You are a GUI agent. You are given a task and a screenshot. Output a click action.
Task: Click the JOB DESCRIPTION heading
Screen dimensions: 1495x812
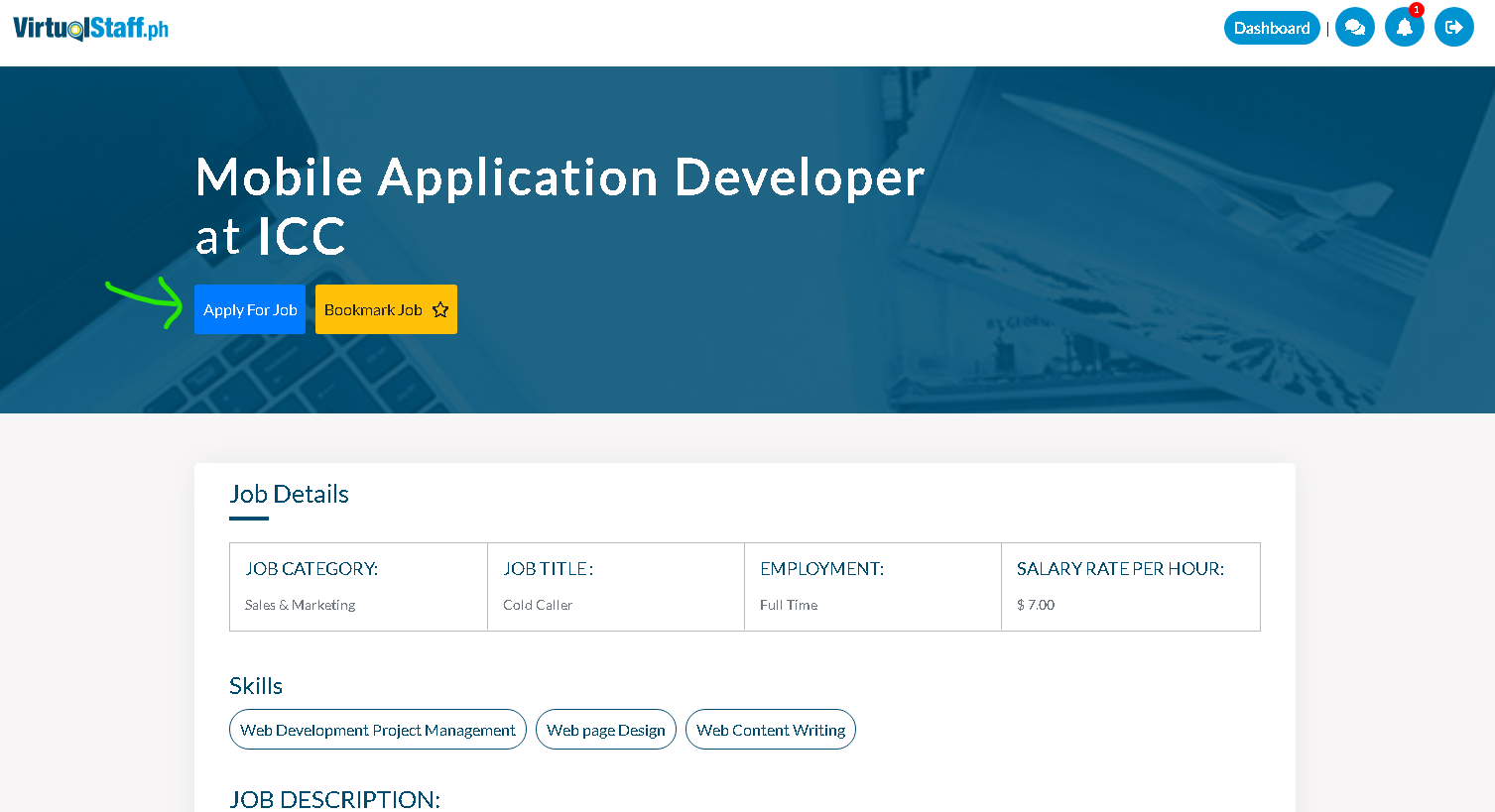[x=334, y=799]
